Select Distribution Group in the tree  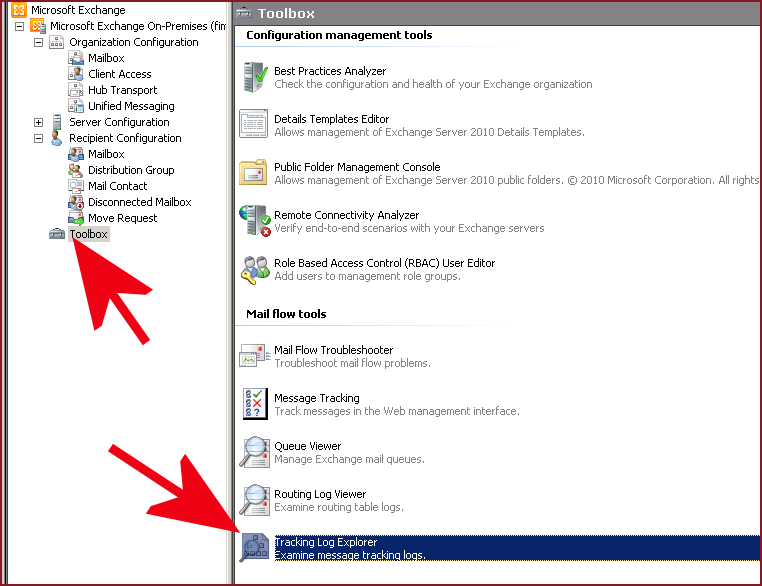click(x=131, y=170)
